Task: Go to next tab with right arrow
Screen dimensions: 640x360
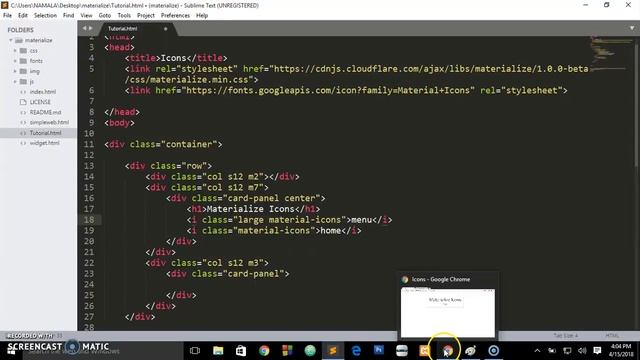Action: click(x=91, y=28)
